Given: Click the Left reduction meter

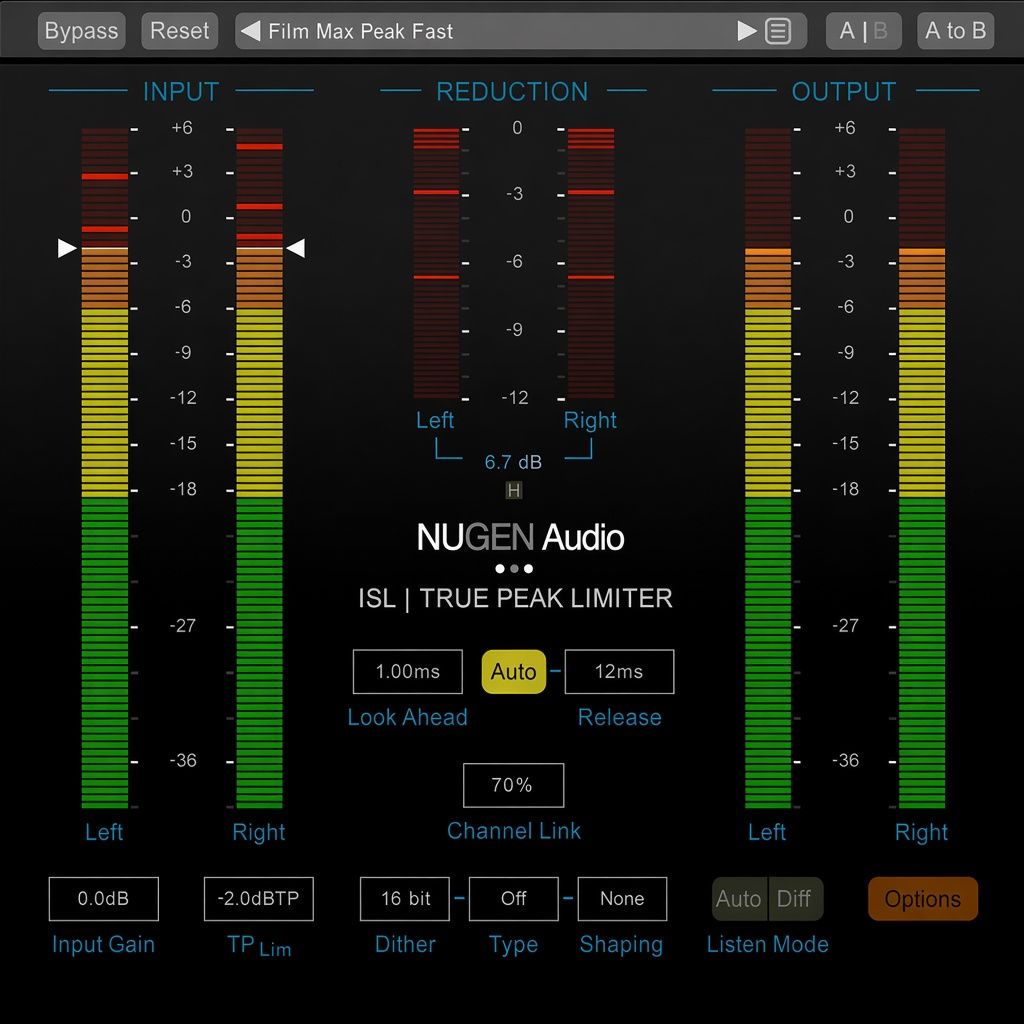Looking at the screenshot, I should pyautogui.click(x=436, y=263).
